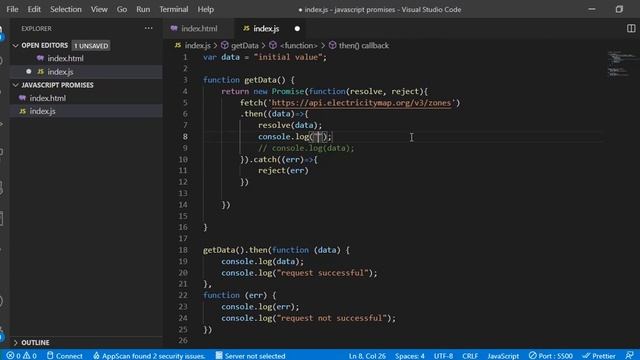Click the unsaved dot on index.js tab

tap(297, 29)
